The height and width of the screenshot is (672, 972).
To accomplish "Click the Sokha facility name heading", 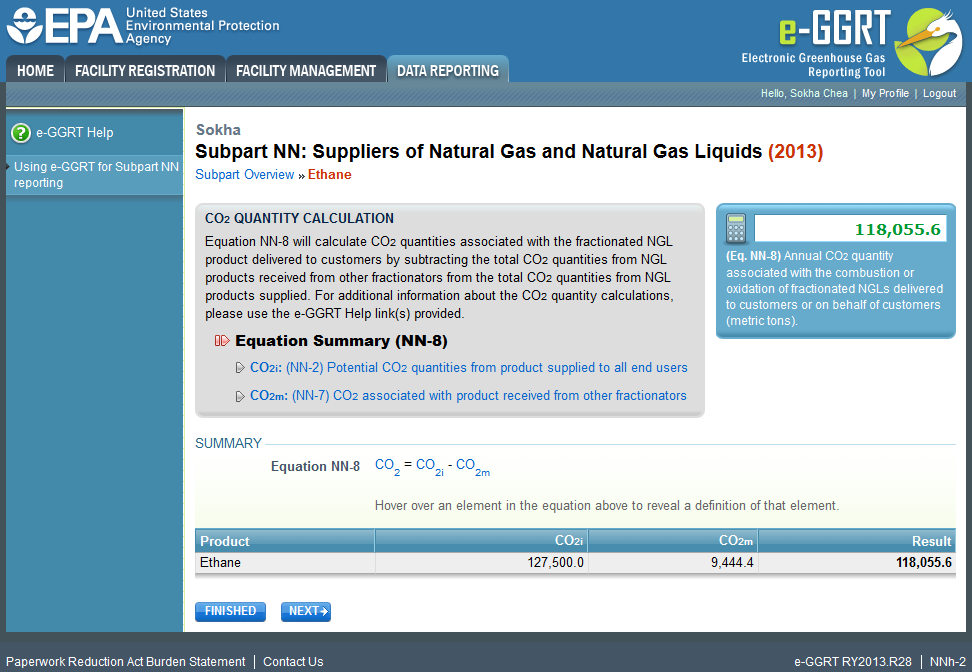I will point(218,130).
